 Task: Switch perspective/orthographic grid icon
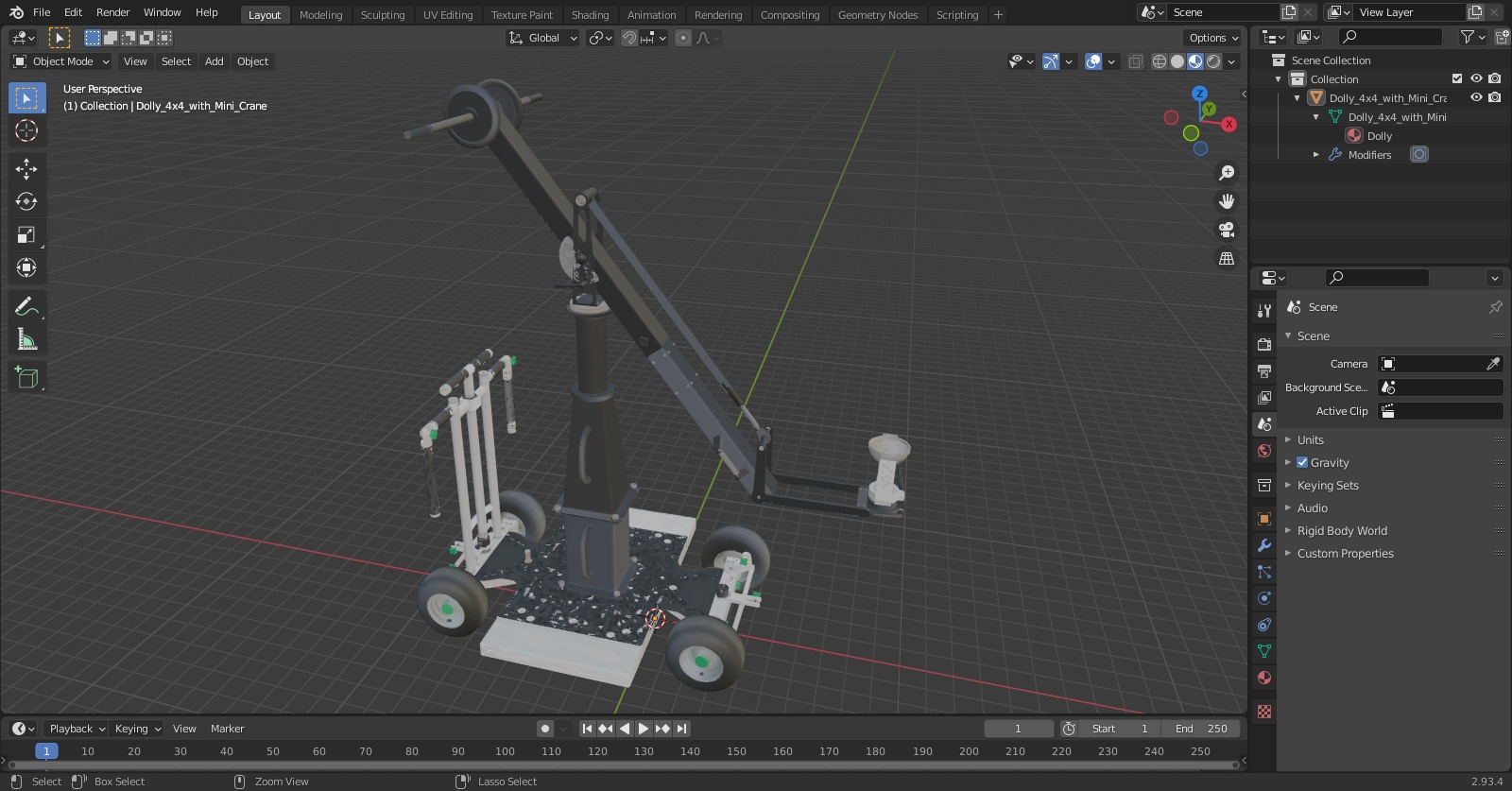[1227, 258]
